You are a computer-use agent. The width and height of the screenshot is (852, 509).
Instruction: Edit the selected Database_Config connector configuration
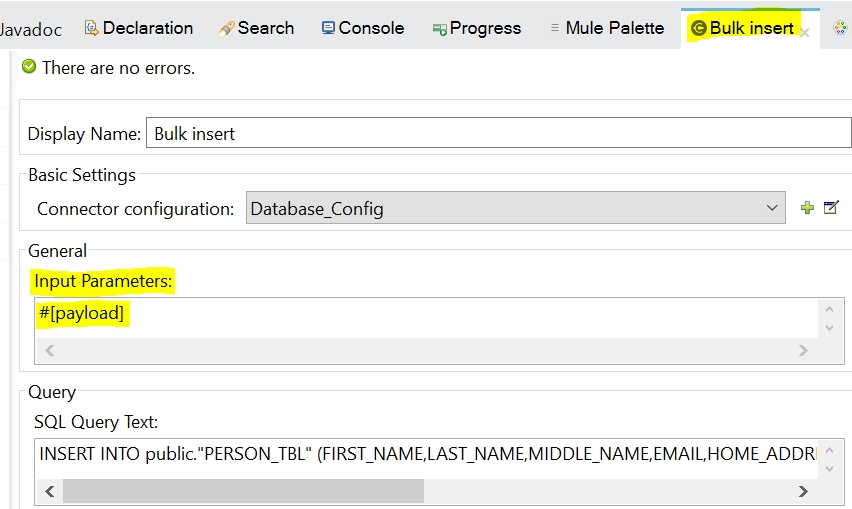pos(831,208)
